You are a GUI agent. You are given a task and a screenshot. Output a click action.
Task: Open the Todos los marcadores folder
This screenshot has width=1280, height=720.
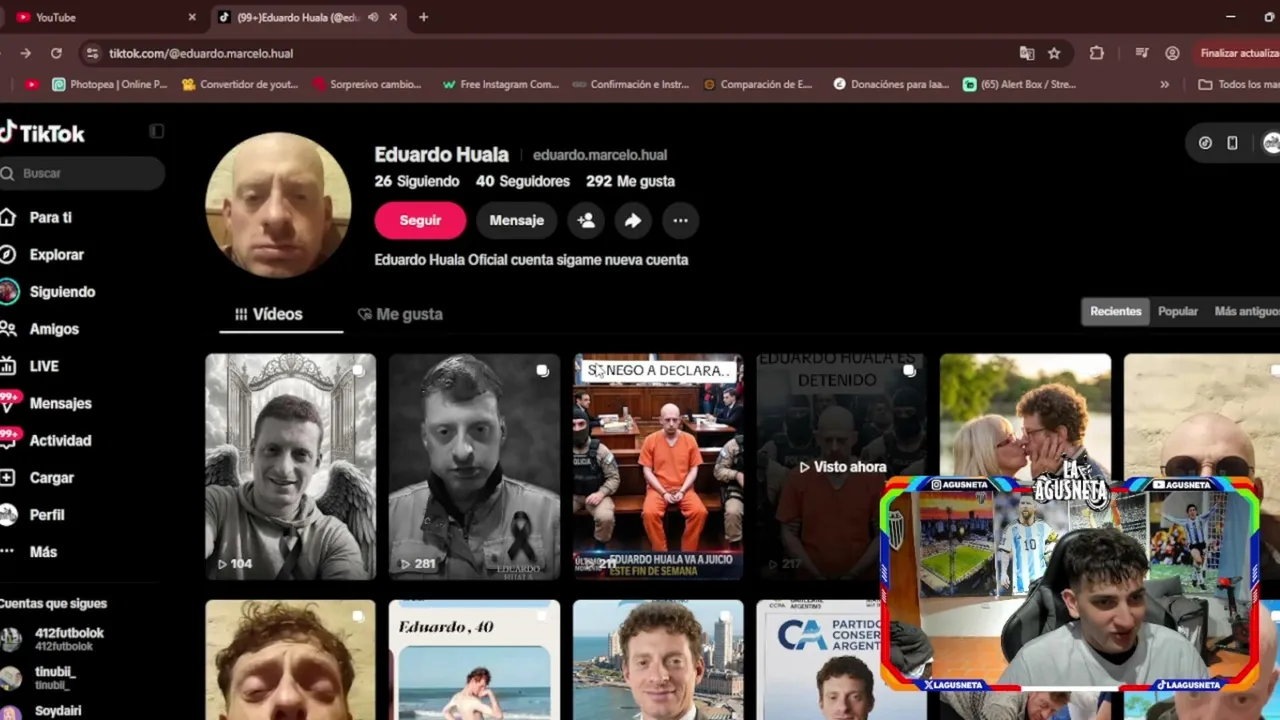(1239, 84)
